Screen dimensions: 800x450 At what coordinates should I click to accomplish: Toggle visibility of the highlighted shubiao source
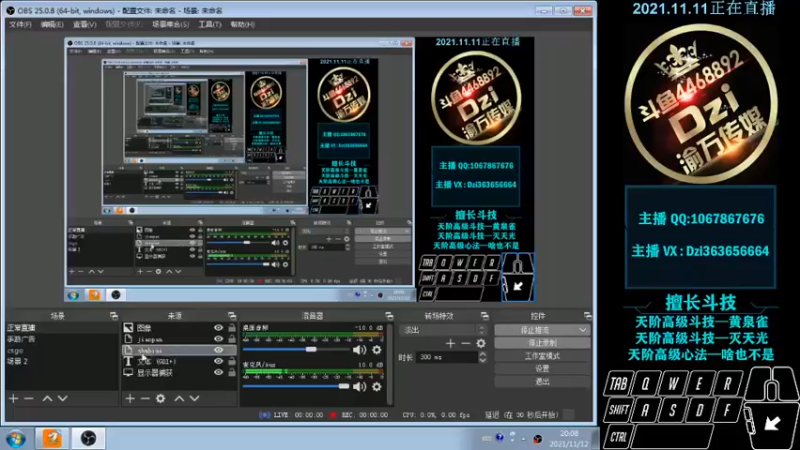click(218, 350)
